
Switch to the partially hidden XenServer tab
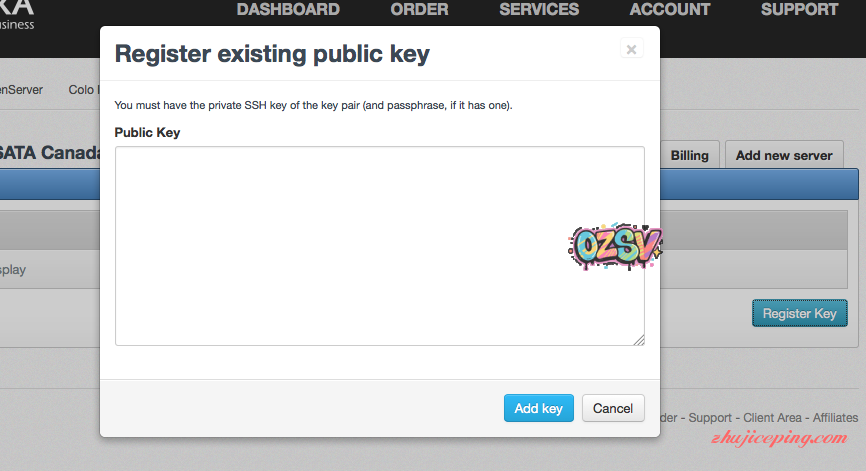(22, 89)
